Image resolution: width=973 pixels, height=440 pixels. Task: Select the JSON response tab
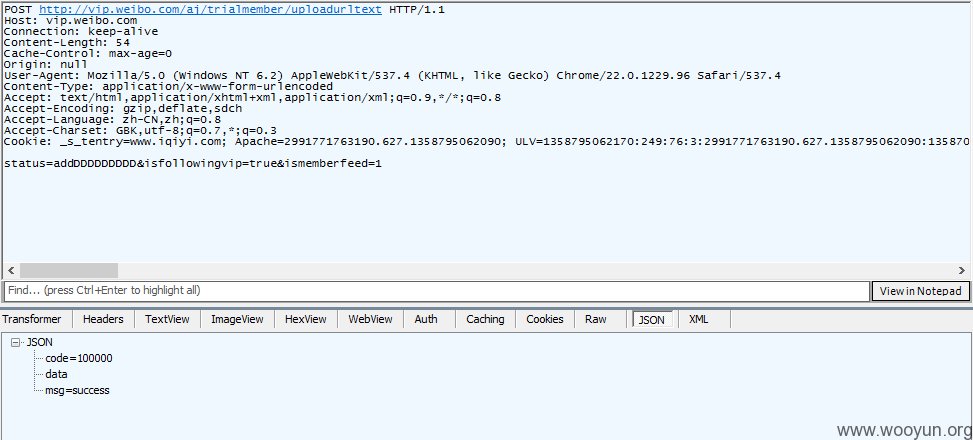[x=652, y=320]
